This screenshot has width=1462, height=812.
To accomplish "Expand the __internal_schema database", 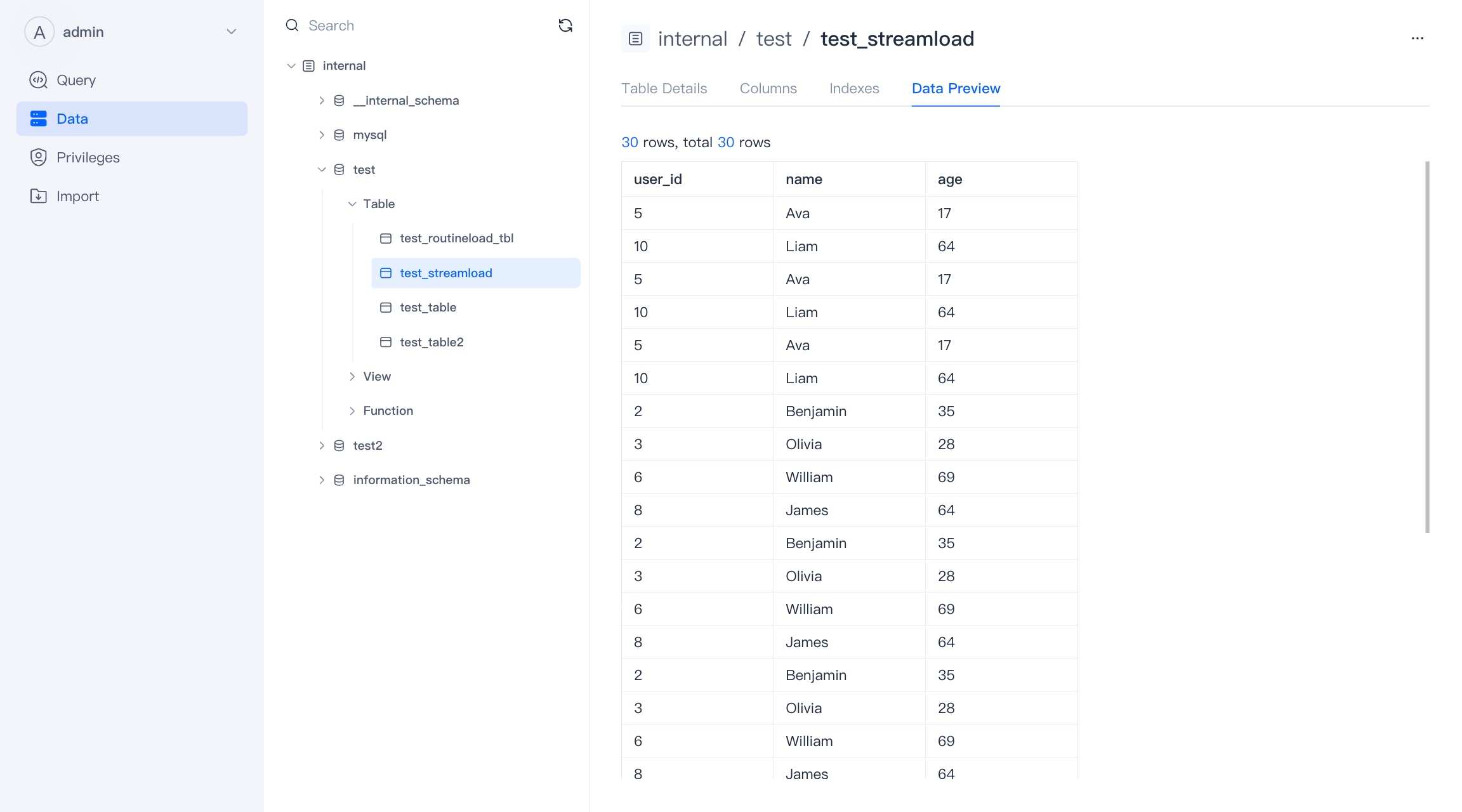I will pyautogui.click(x=322, y=100).
